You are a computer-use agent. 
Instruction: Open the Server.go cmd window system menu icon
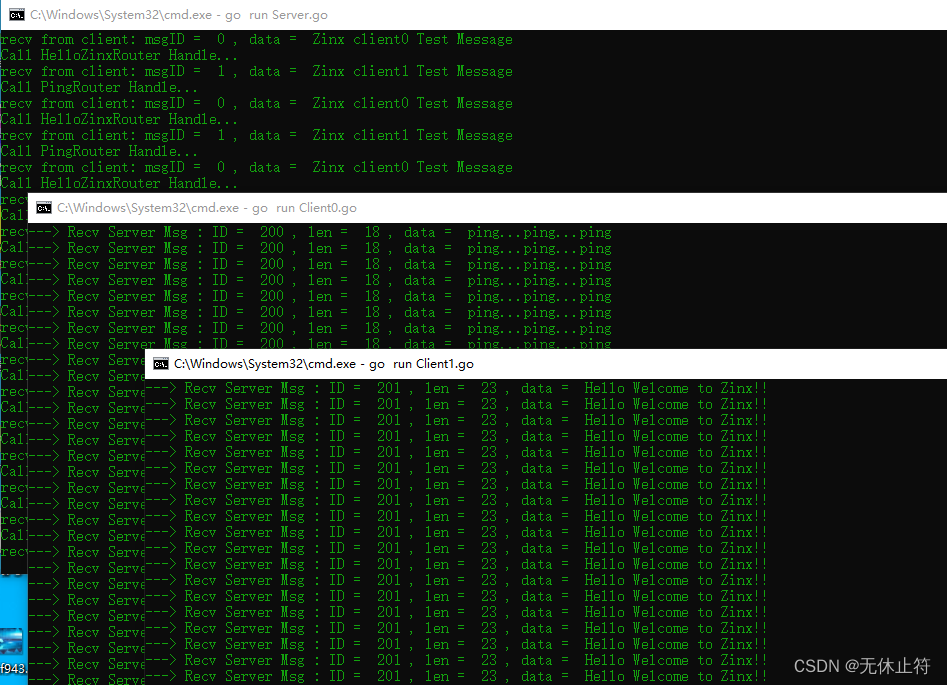click(17, 14)
